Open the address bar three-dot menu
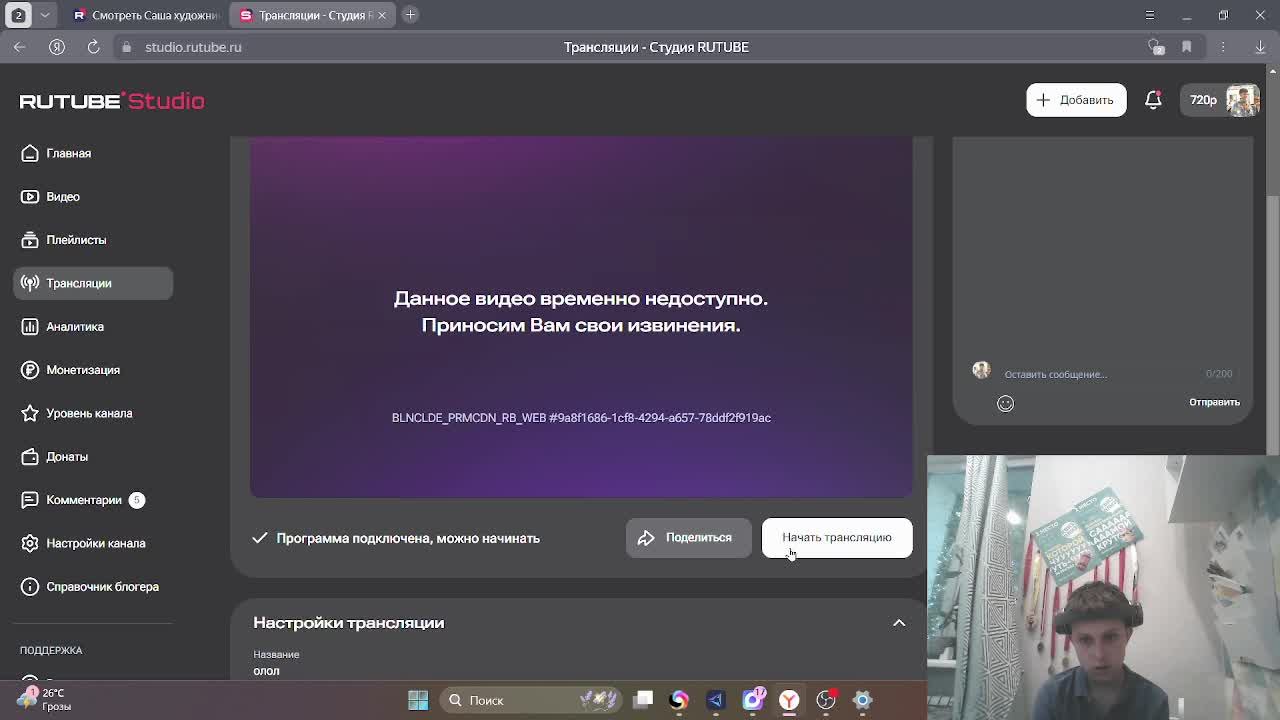 coord(1223,47)
